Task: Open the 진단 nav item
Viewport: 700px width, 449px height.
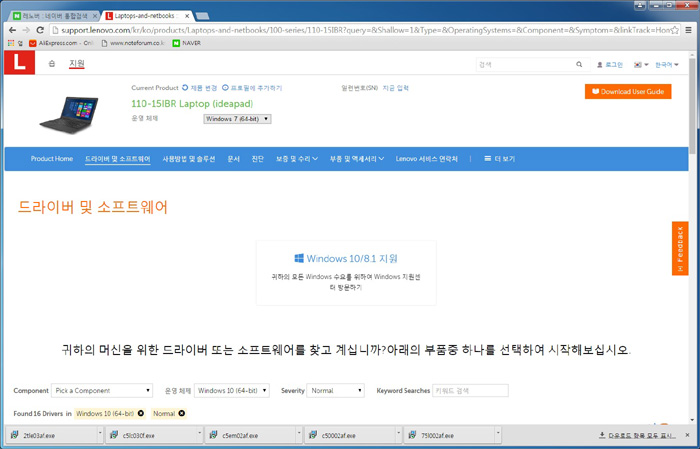Action: (x=258, y=159)
